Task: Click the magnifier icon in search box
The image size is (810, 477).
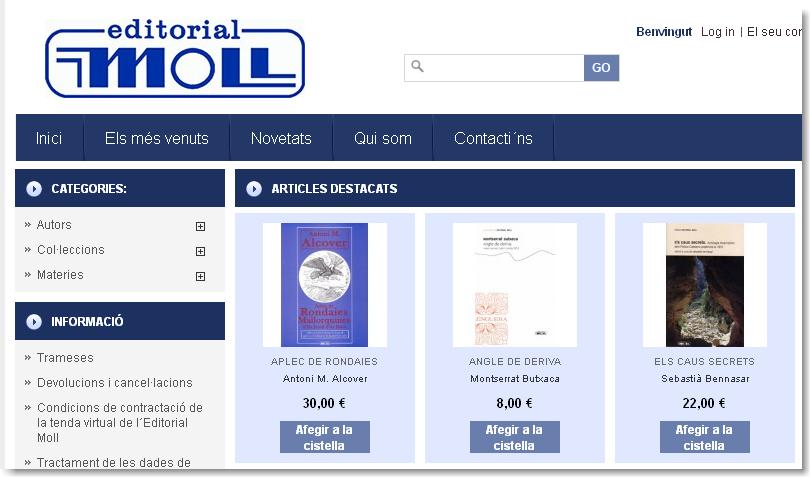Action: tap(417, 66)
